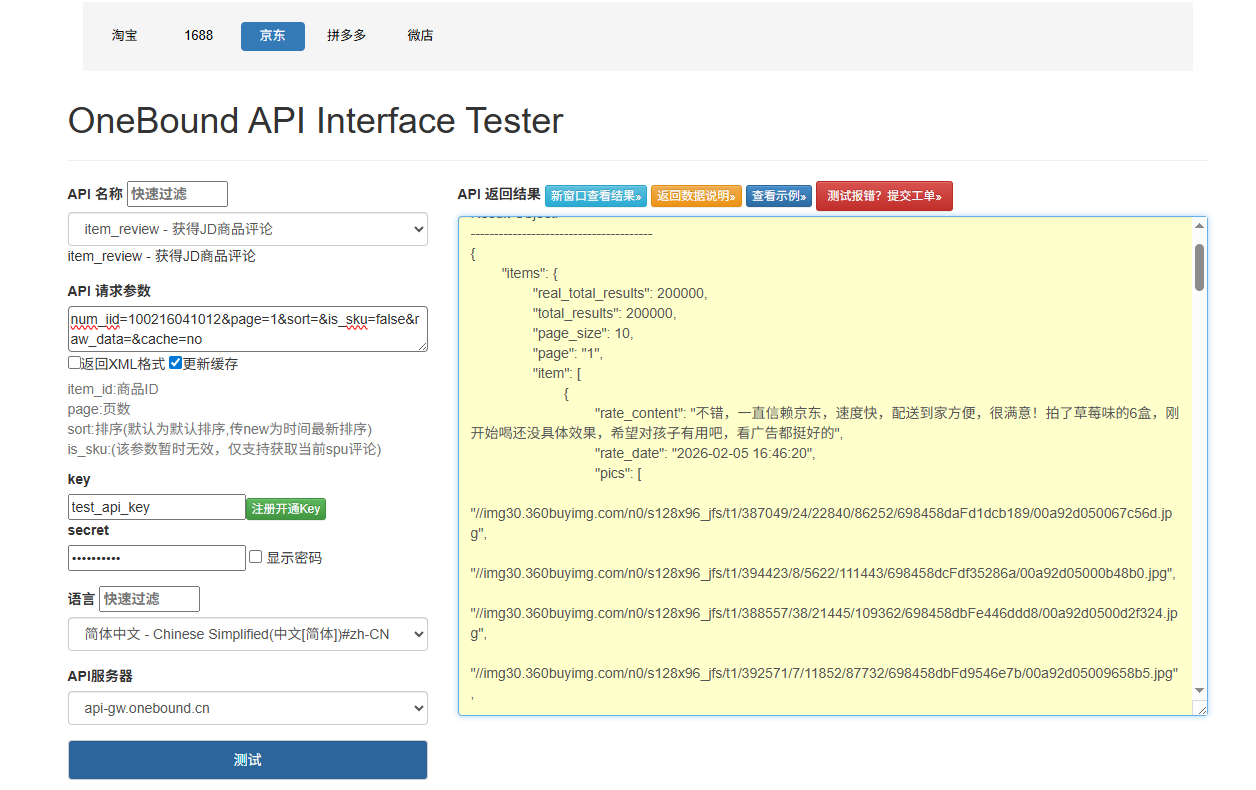This screenshot has height=790, width=1256.
Task: Expand the api-gw.onebound.cn server dropdown
Action: click(247, 708)
